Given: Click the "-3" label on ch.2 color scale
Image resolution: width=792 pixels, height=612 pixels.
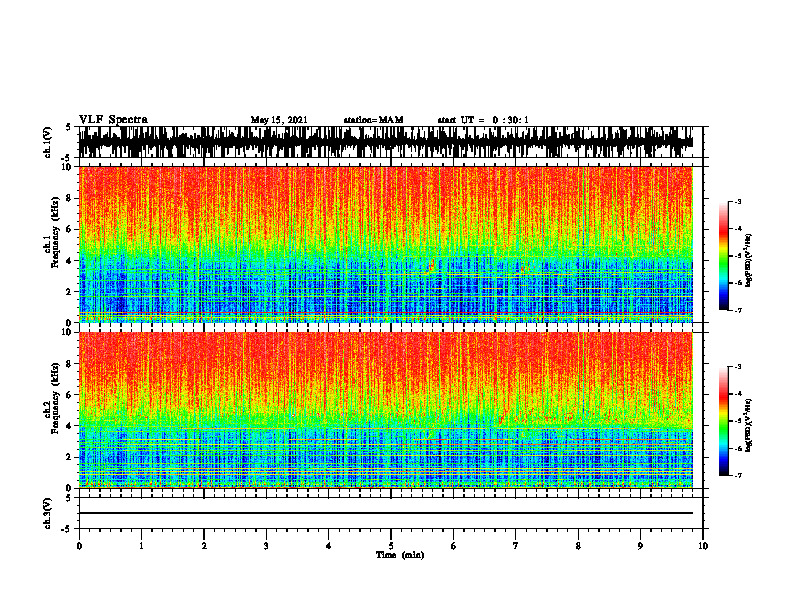Looking at the screenshot, I should tap(738, 367).
